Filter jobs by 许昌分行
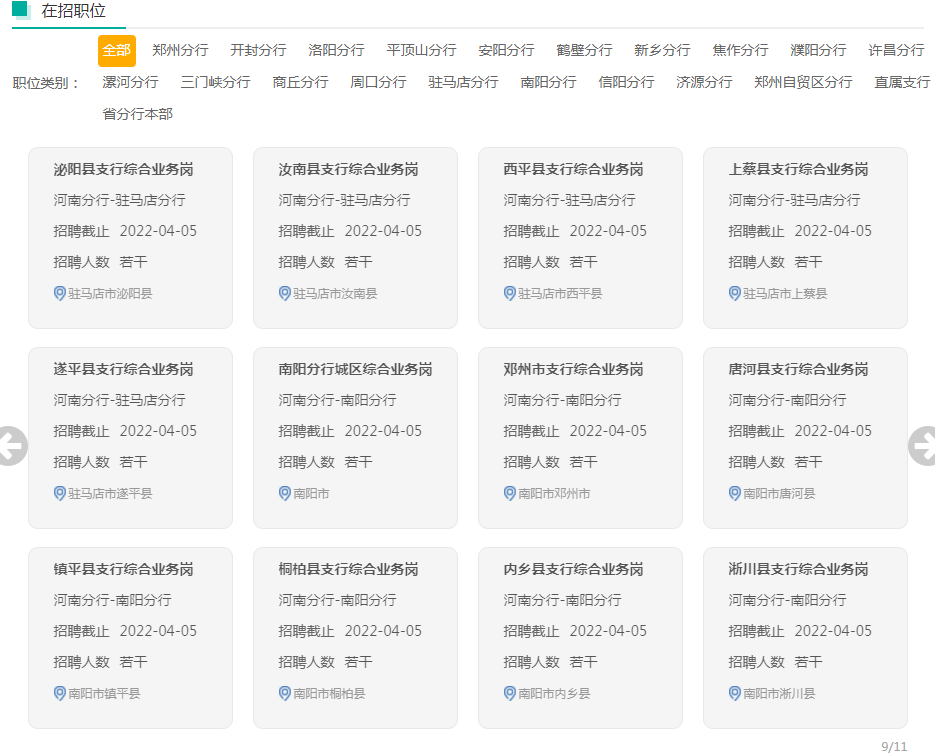This screenshot has width=935, height=754. click(x=896, y=50)
